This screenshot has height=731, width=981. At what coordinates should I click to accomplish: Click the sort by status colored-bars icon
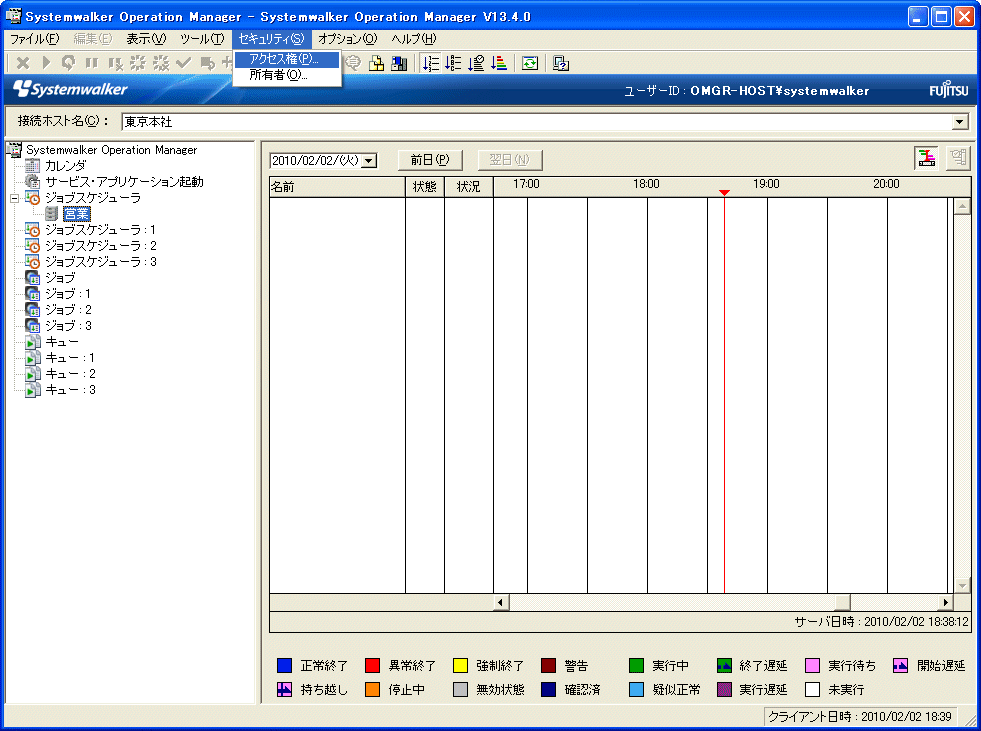click(x=499, y=63)
